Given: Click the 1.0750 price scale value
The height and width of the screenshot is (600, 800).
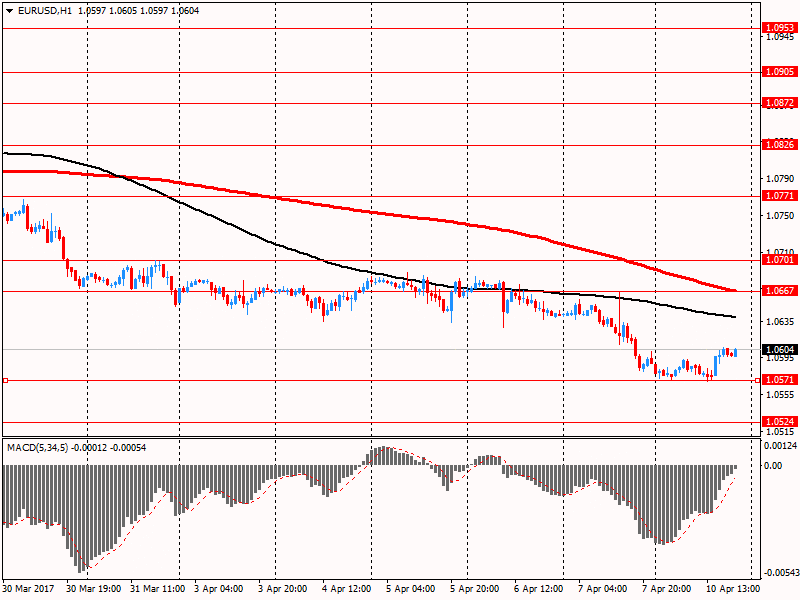Looking at the screenshot, I should pos(781,216).
